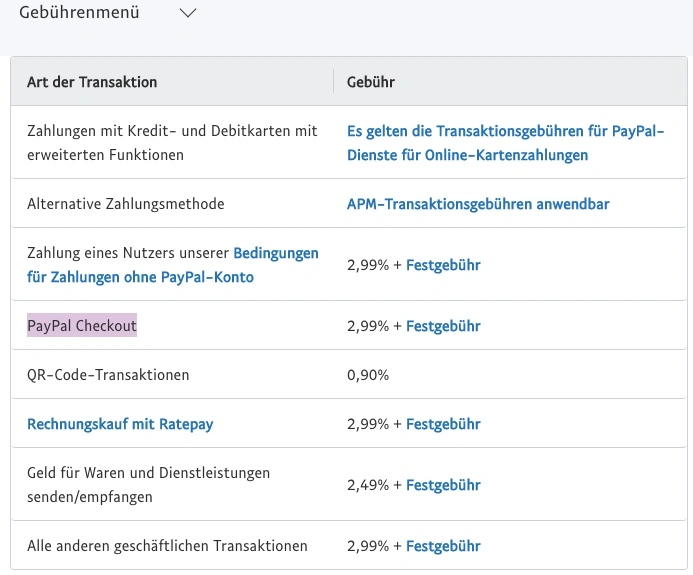Image resolution: width=693 pixels, height=575 pixels.
Task: Select 'Alle anderen geschäftlichen Transaktionen' row label
Action: (x=167, y=546)
